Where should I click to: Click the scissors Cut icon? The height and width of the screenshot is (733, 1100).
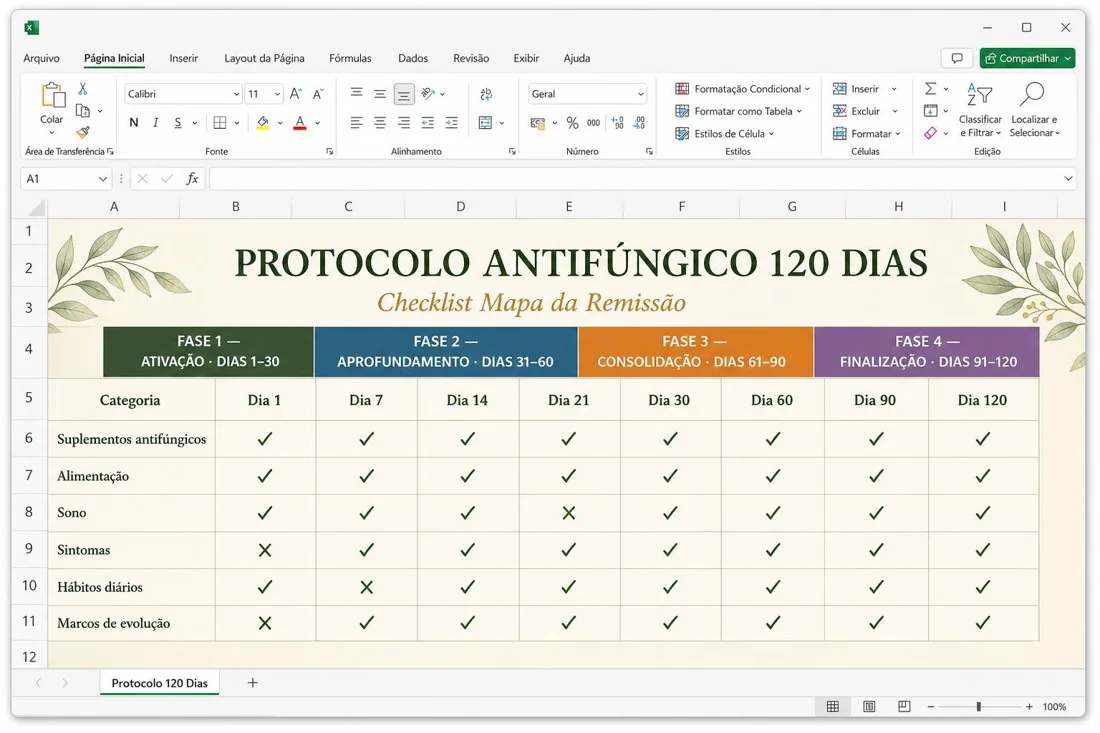click(x=83, y=89)
